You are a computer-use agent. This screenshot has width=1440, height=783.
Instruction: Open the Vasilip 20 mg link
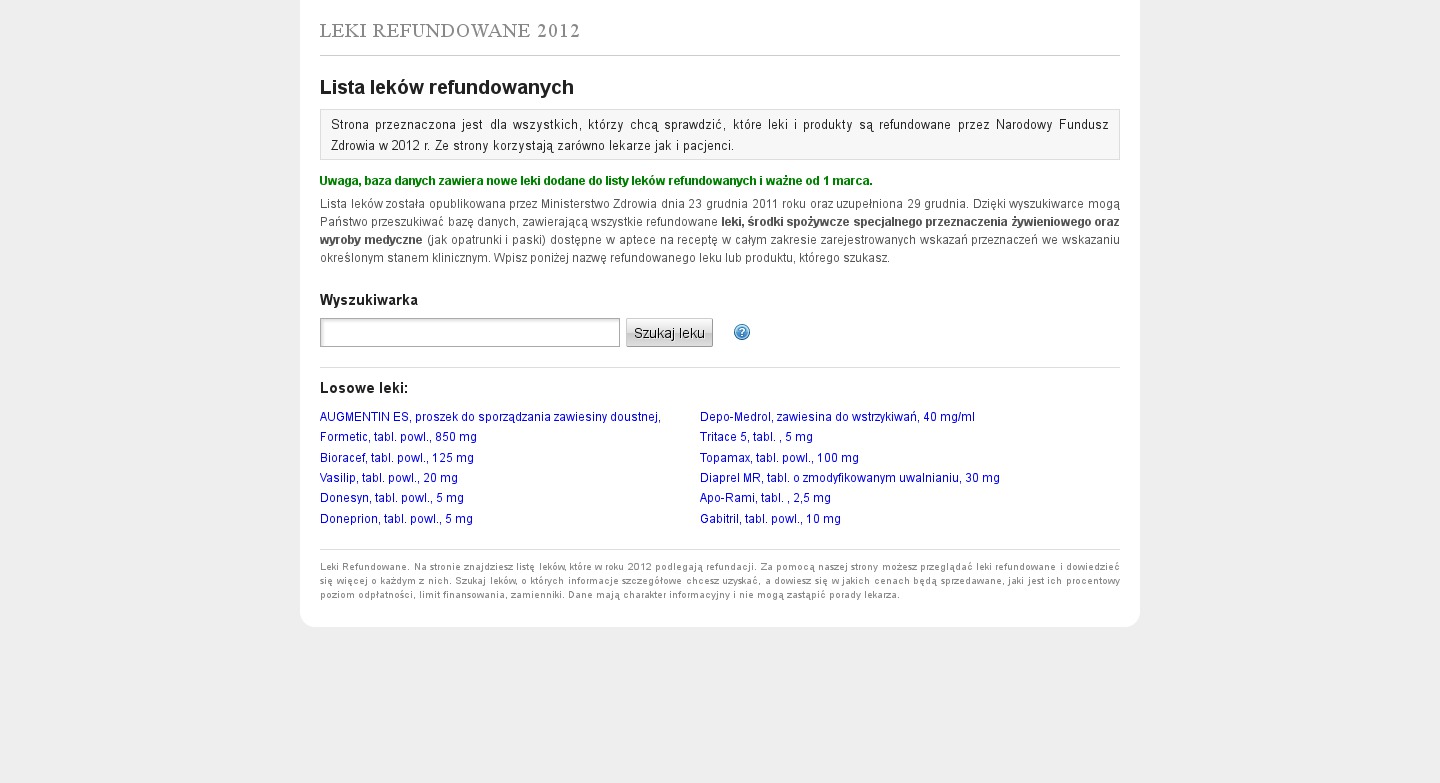pos(389,478)
